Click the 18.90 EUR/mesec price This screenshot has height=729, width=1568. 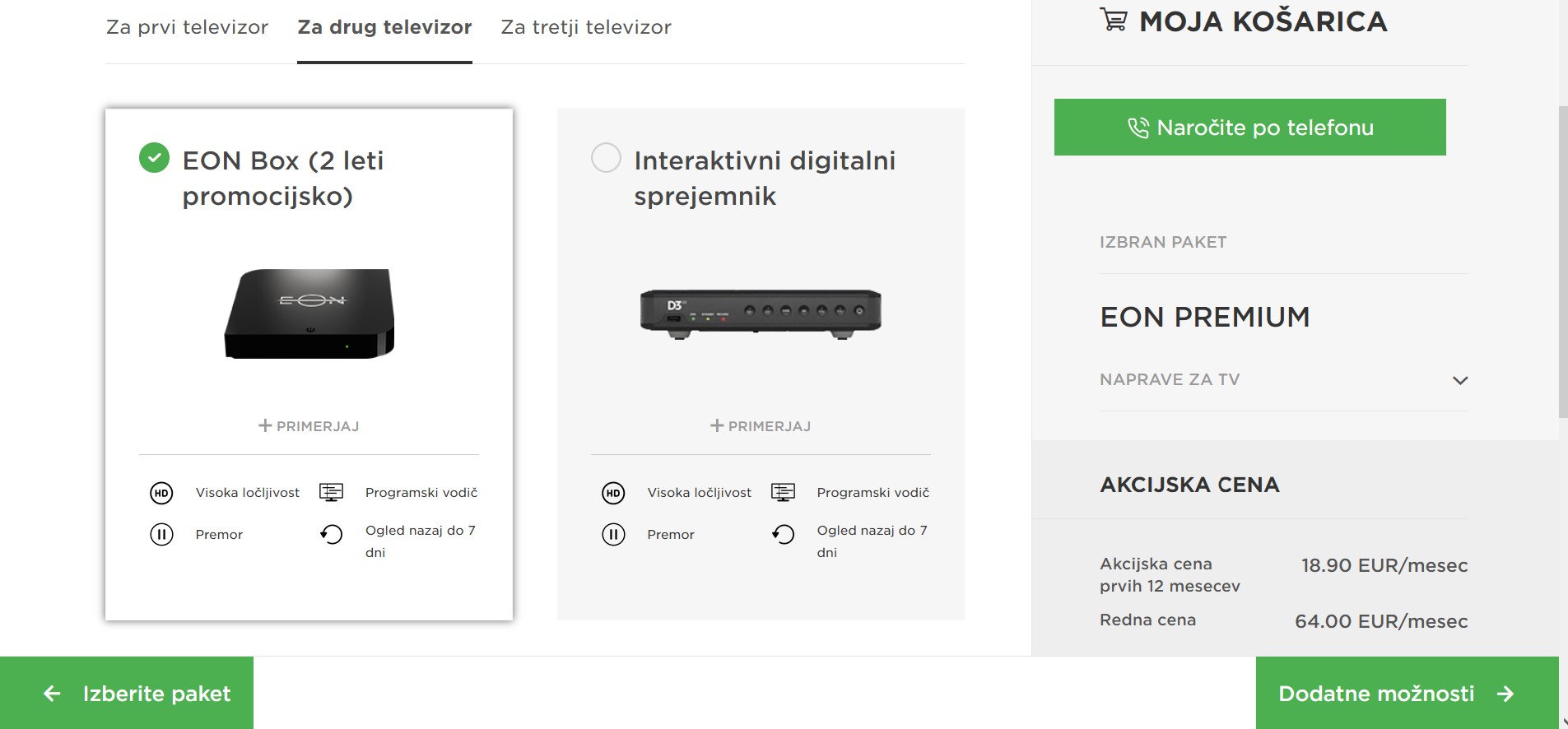pyautogui.click(x=1384, y=565)
